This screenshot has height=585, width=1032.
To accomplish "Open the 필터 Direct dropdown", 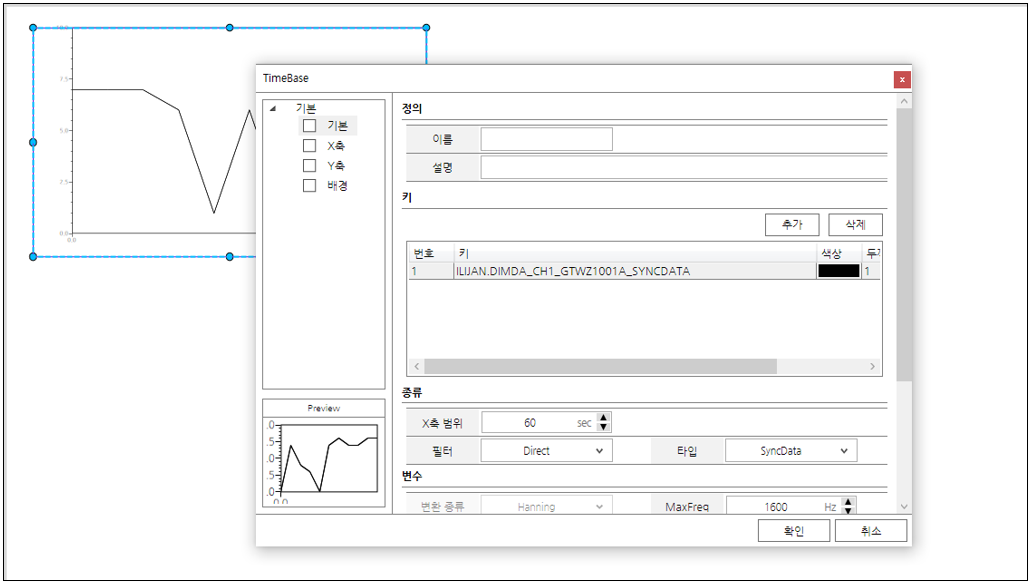I will [x=546, y=451].
